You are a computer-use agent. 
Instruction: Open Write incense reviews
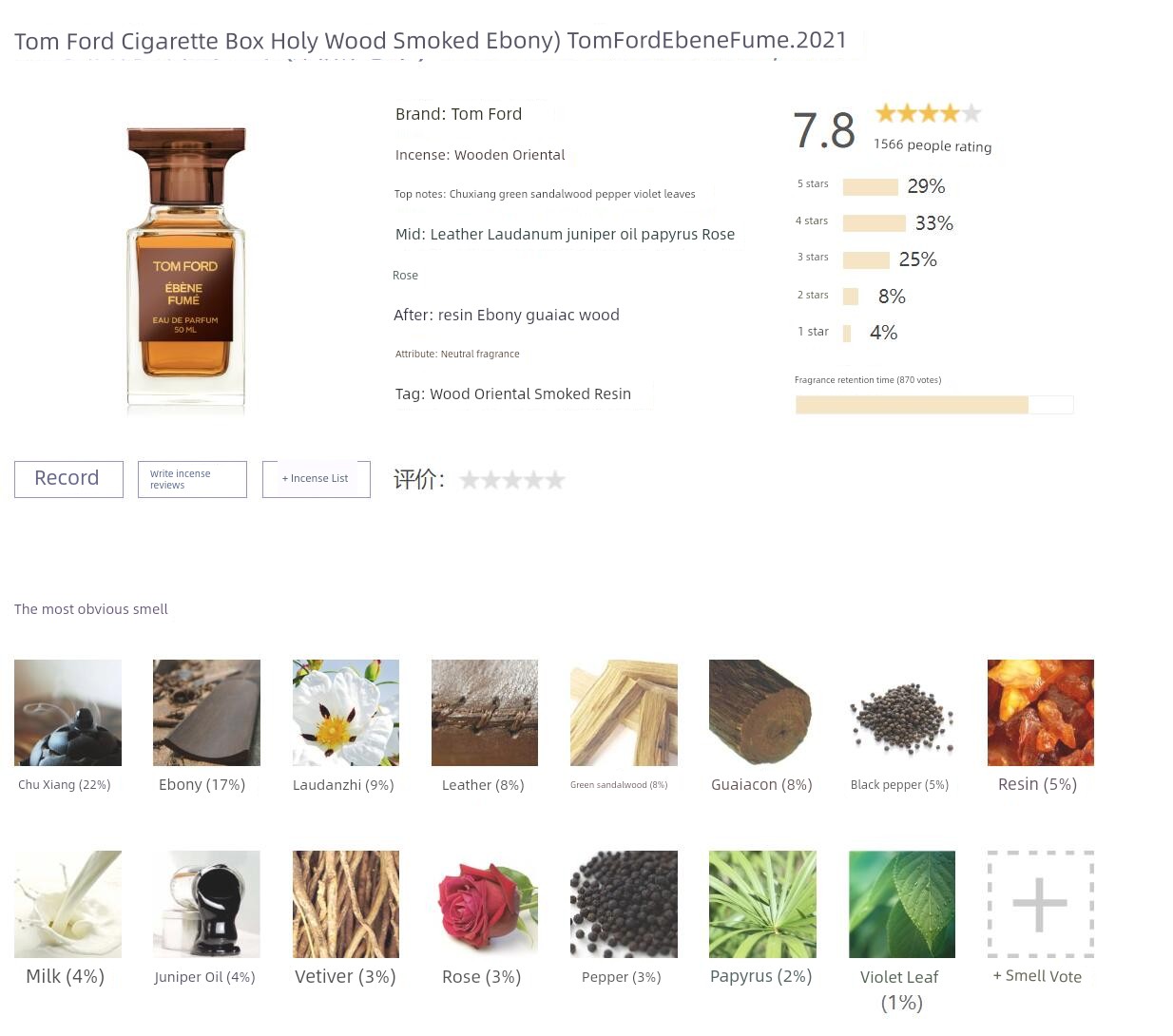(x=192, y=479)
